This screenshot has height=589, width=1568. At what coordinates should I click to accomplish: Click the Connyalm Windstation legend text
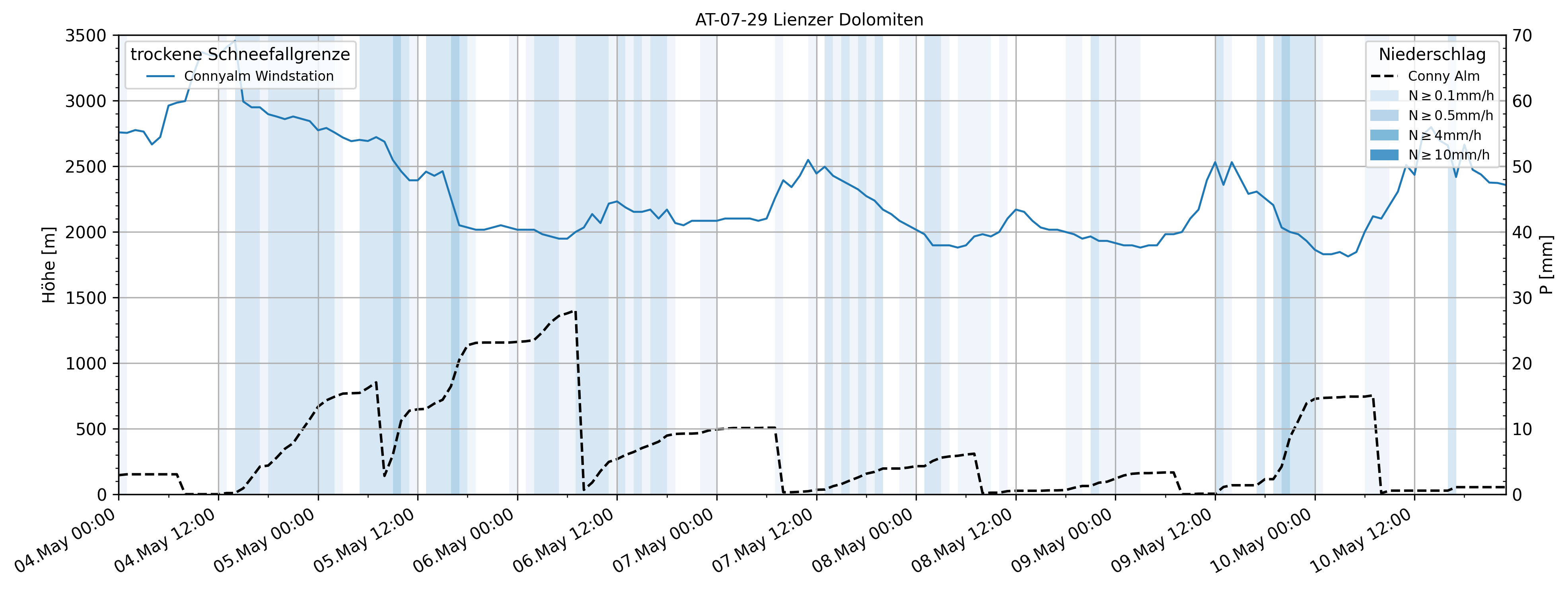click(259, 77)
